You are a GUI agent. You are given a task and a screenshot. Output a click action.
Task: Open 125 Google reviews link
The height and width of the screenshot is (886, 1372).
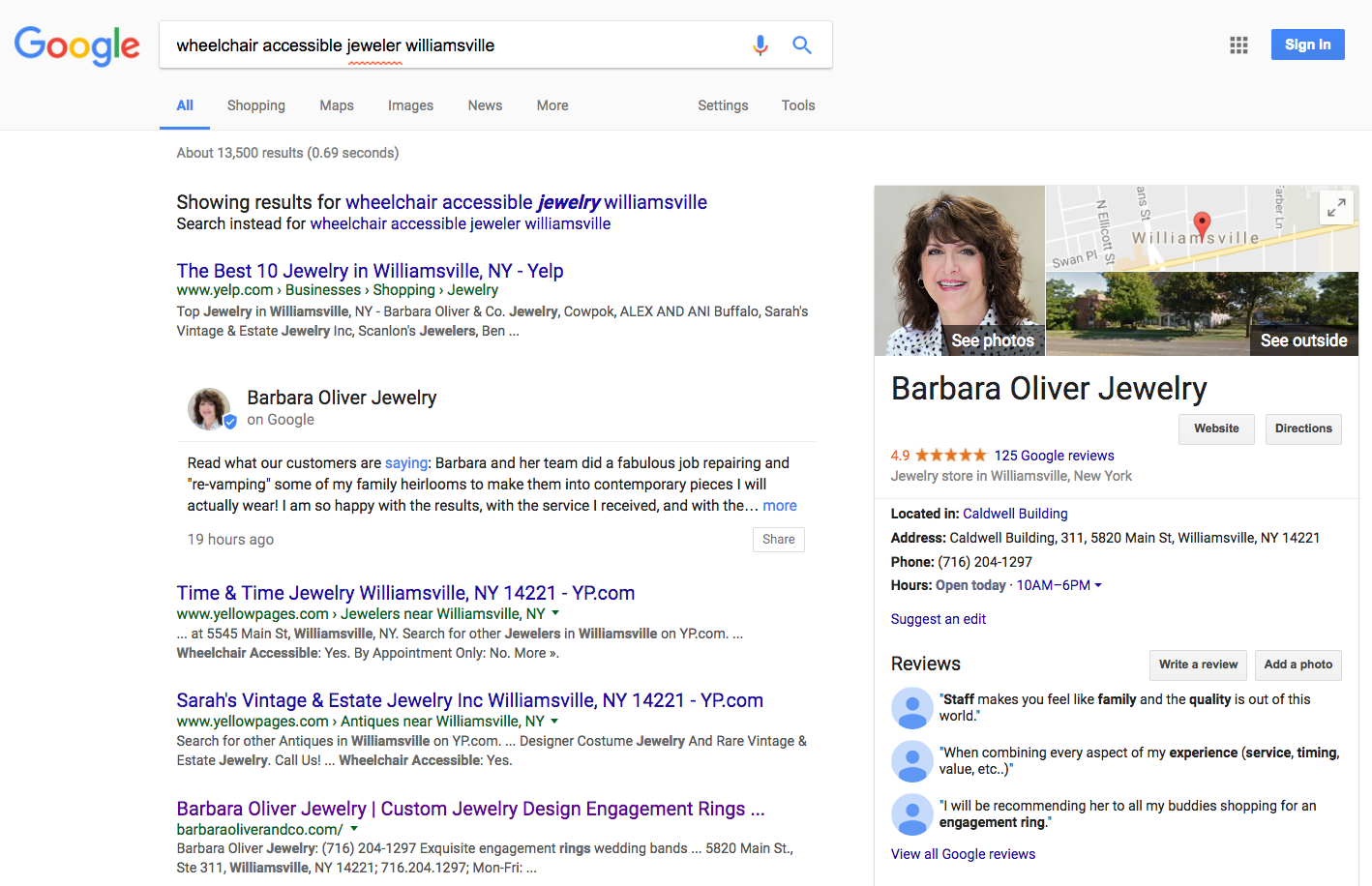1055,456
